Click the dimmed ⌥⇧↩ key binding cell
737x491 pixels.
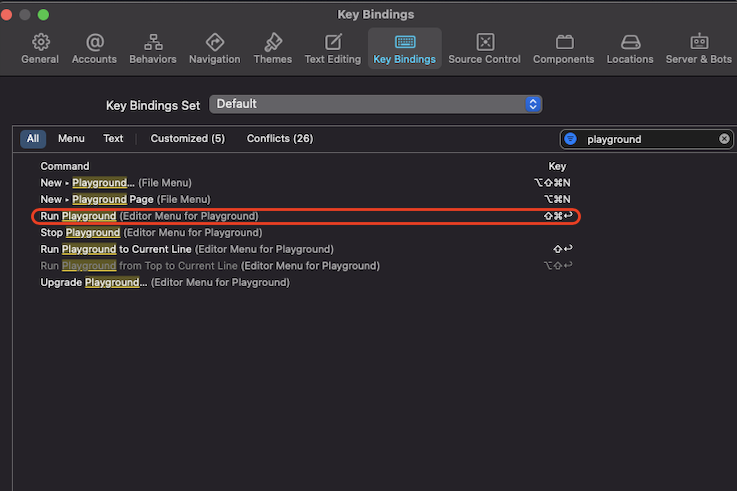[558, 265]
